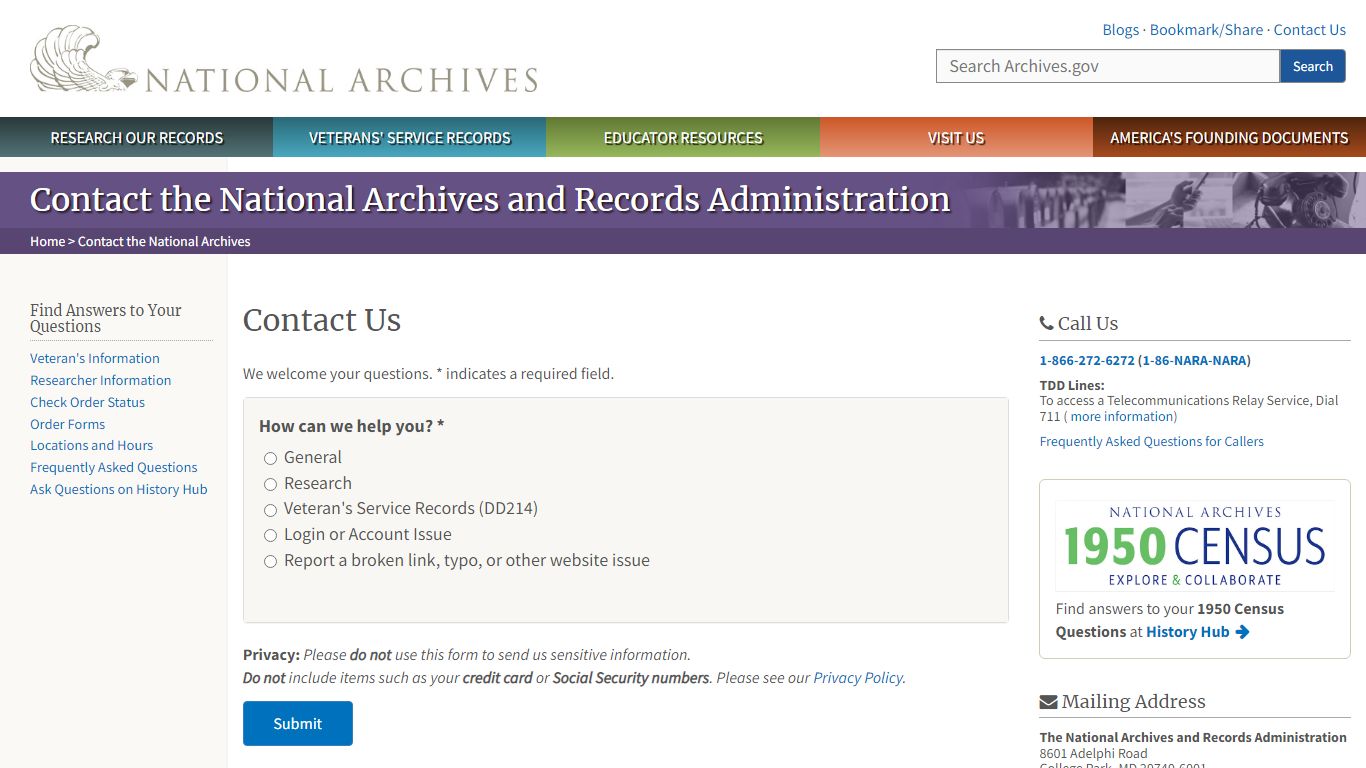Click Contact the National Archives breadcrumb
The image size is (1366, 768).
(x=164, y=241)
